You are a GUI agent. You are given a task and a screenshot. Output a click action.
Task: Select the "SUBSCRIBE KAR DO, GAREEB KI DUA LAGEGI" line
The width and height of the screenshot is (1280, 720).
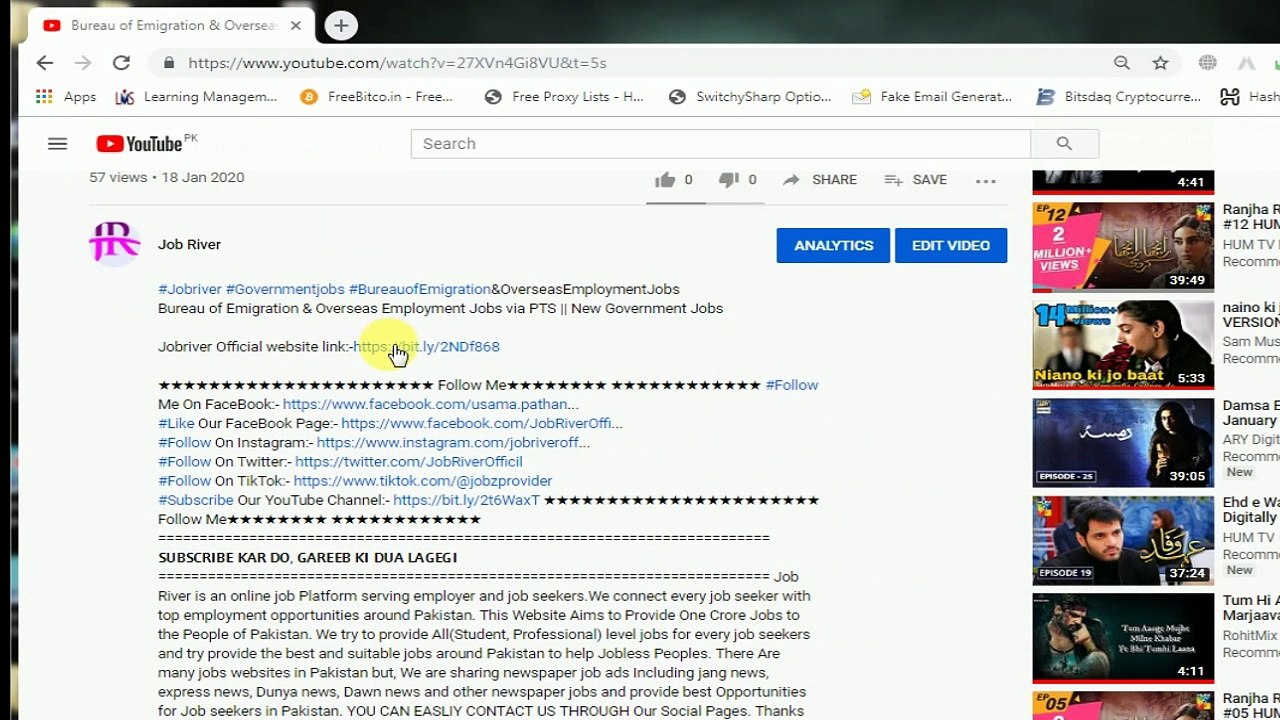pos(308,557)
